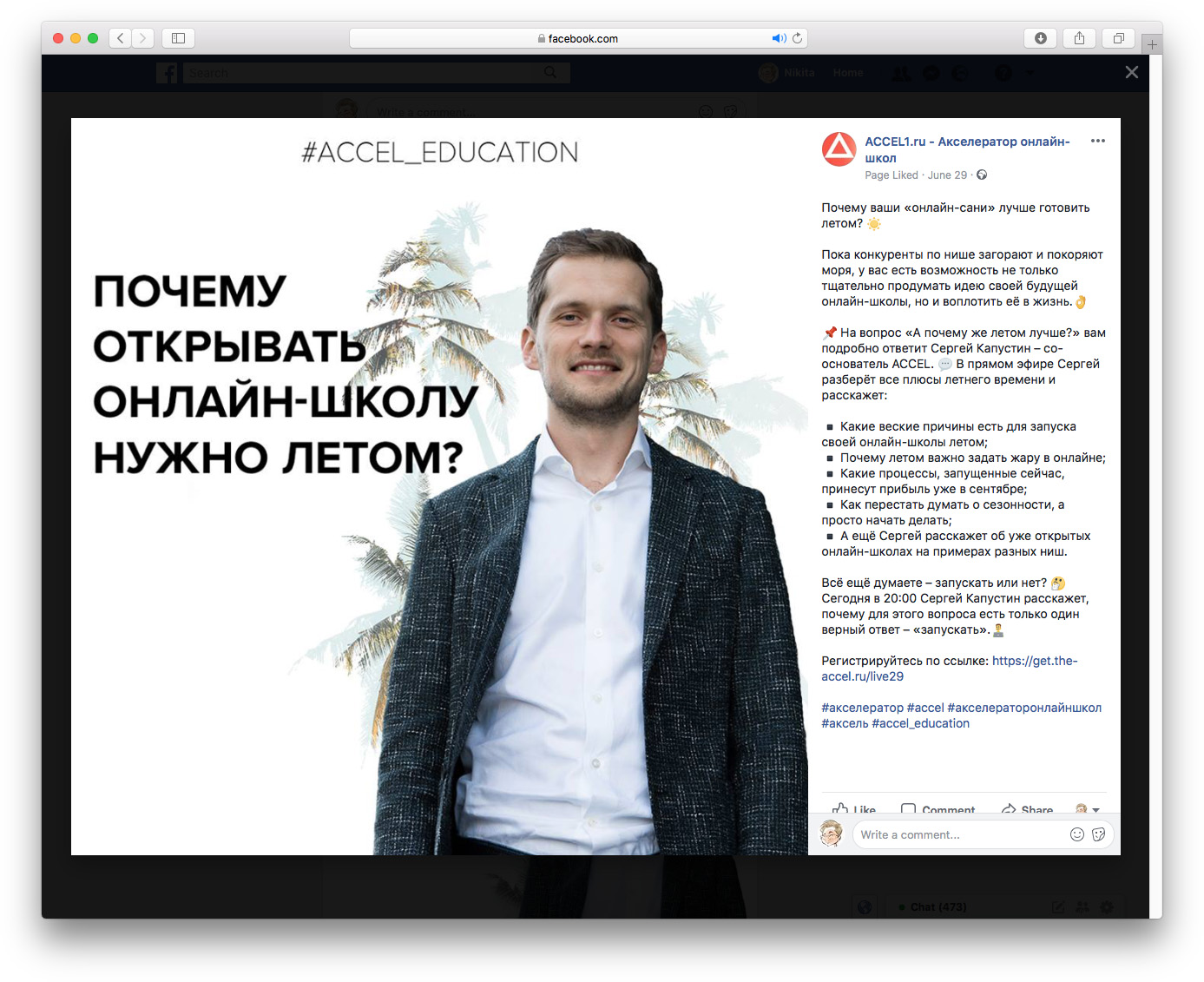
Task: Open the post audience globe icon
Action: (982, 175)
